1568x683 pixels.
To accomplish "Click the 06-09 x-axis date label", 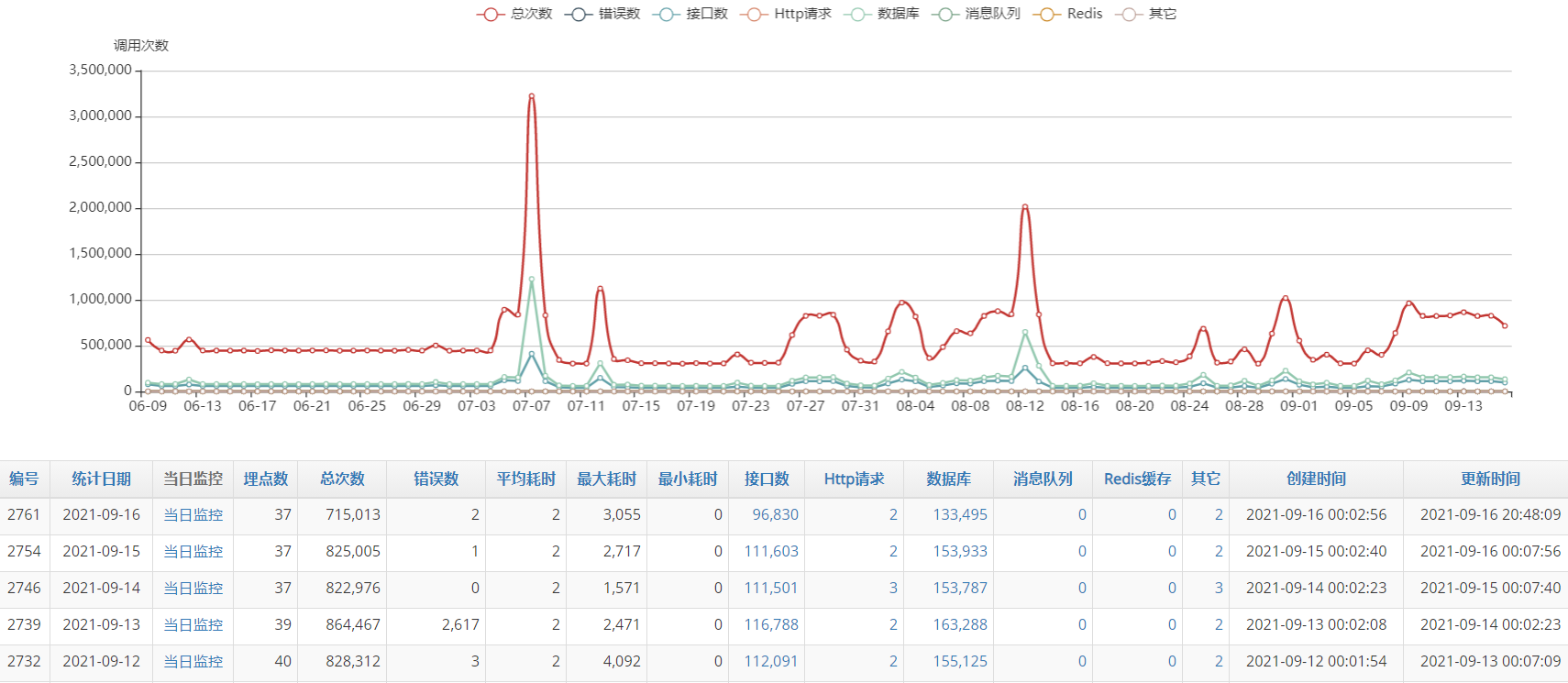I will (148, 405).
